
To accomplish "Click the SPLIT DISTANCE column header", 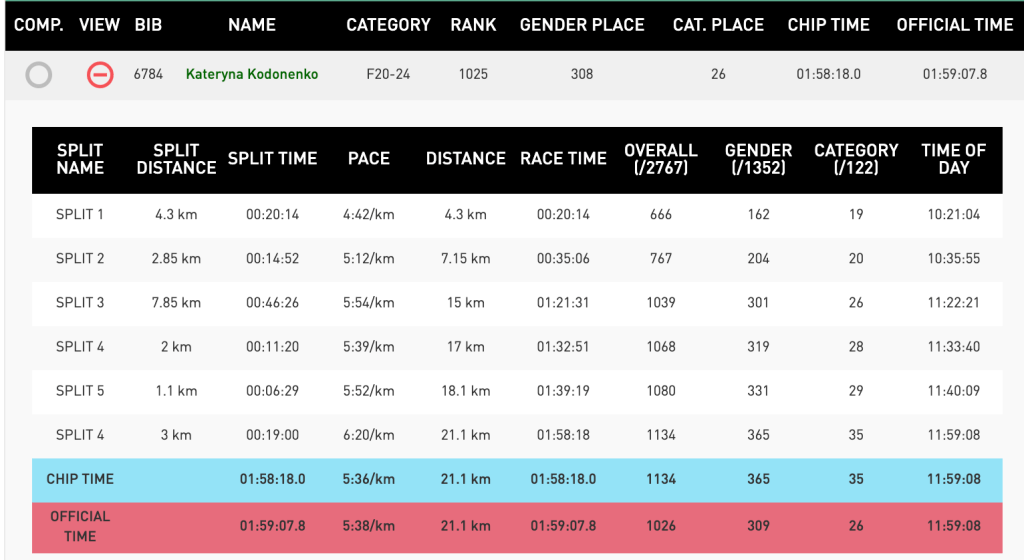I will pos(176,159).
